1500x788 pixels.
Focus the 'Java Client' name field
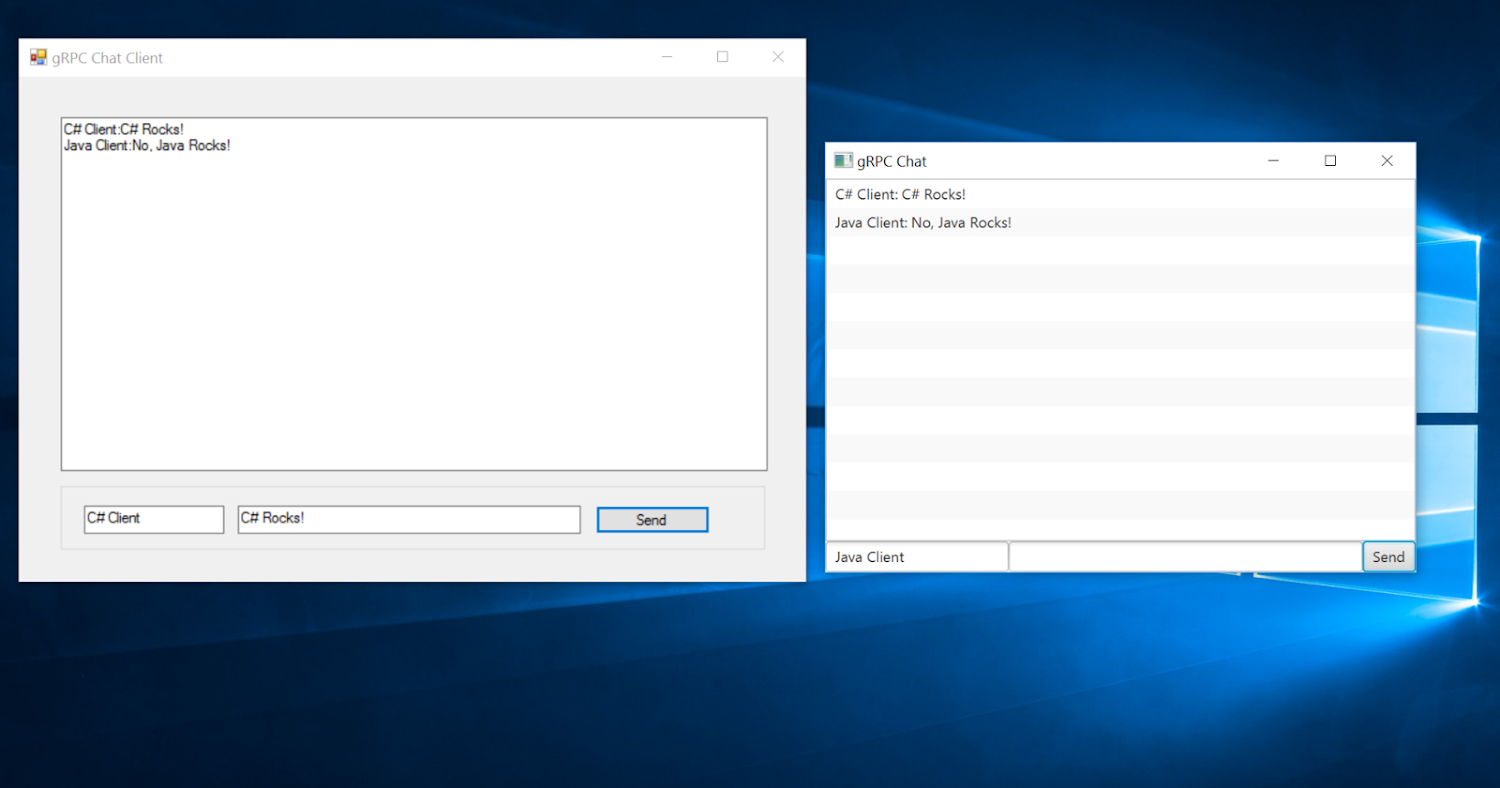click(x=917, y=557)
